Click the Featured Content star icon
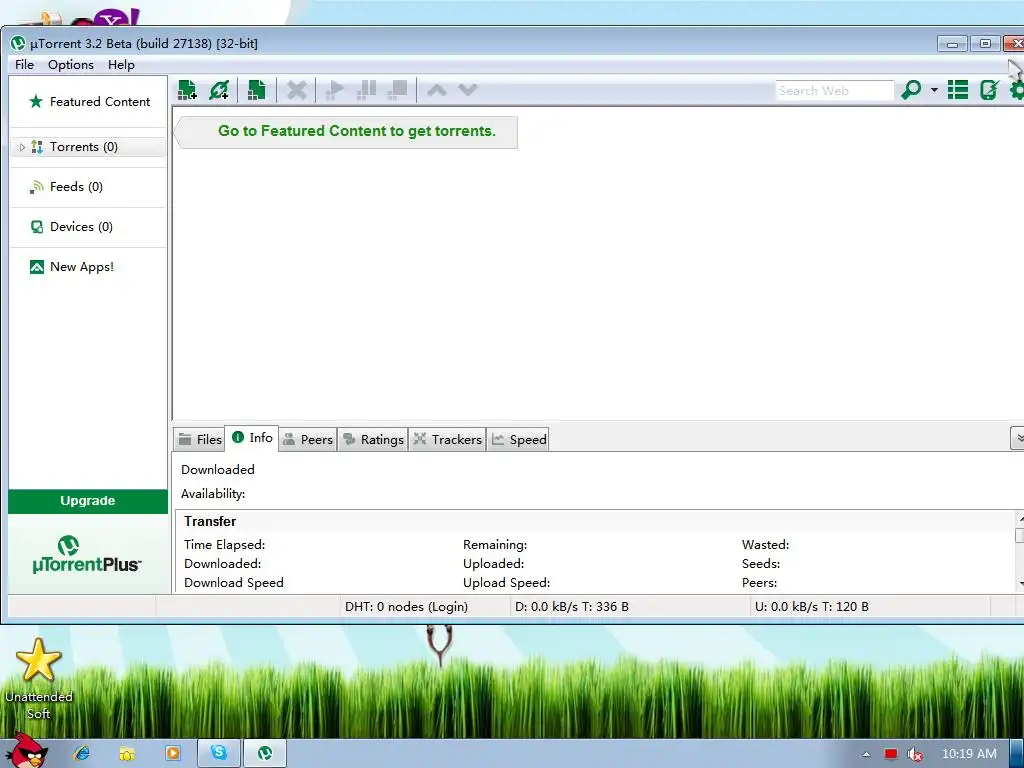1024x768 pixels. (36, 101)
